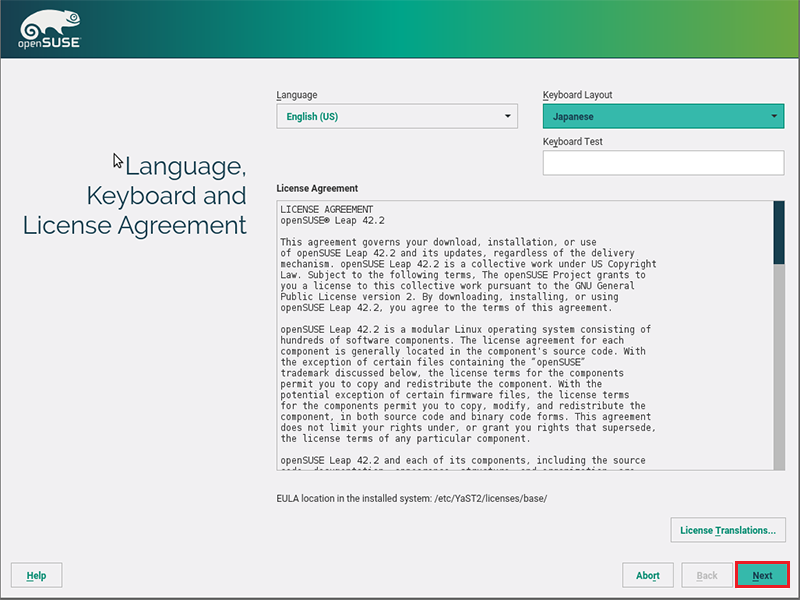Screen dimensions: 800x600
Task: Click the openSUSE chameleon logo
Action: pos(48,30)
